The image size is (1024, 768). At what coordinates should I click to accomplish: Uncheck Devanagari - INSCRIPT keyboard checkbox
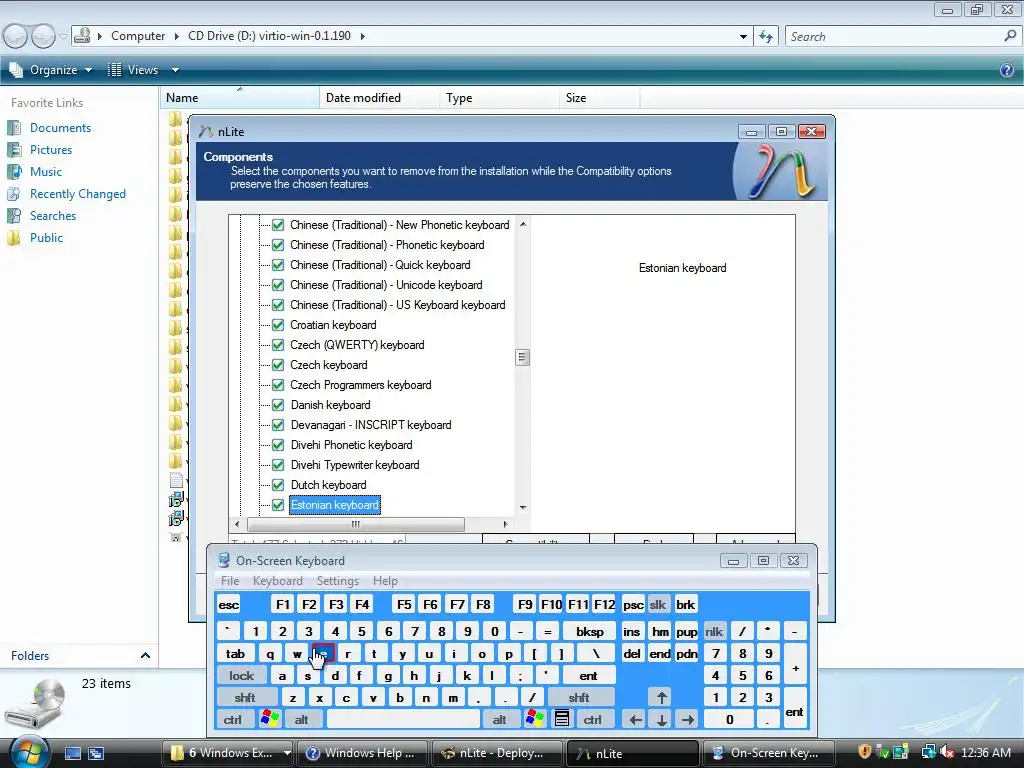tap(278, 424)
